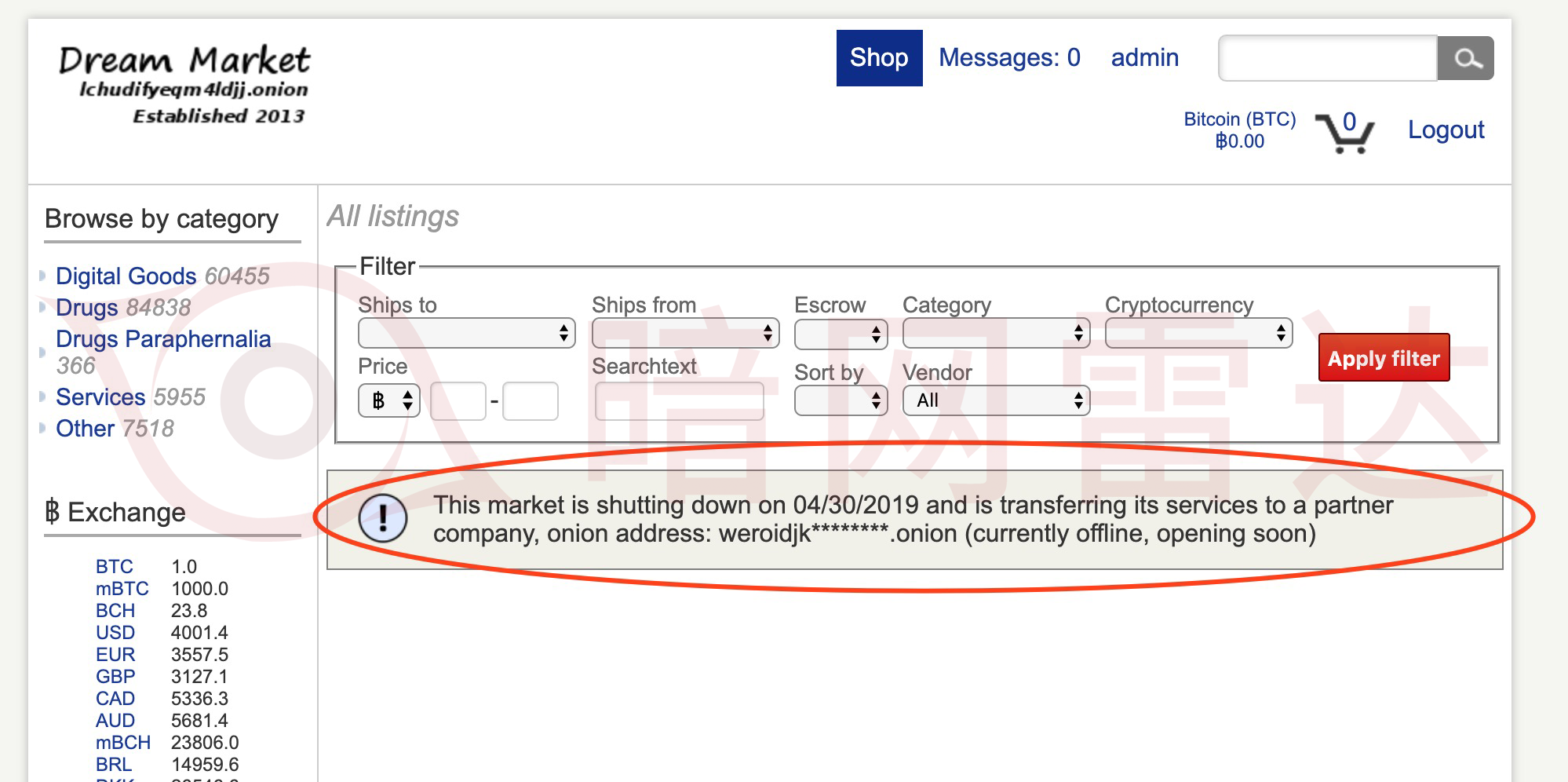Expand the Ships from dropdown
Screen dimensions: 1568x782
tap(685, 334)
